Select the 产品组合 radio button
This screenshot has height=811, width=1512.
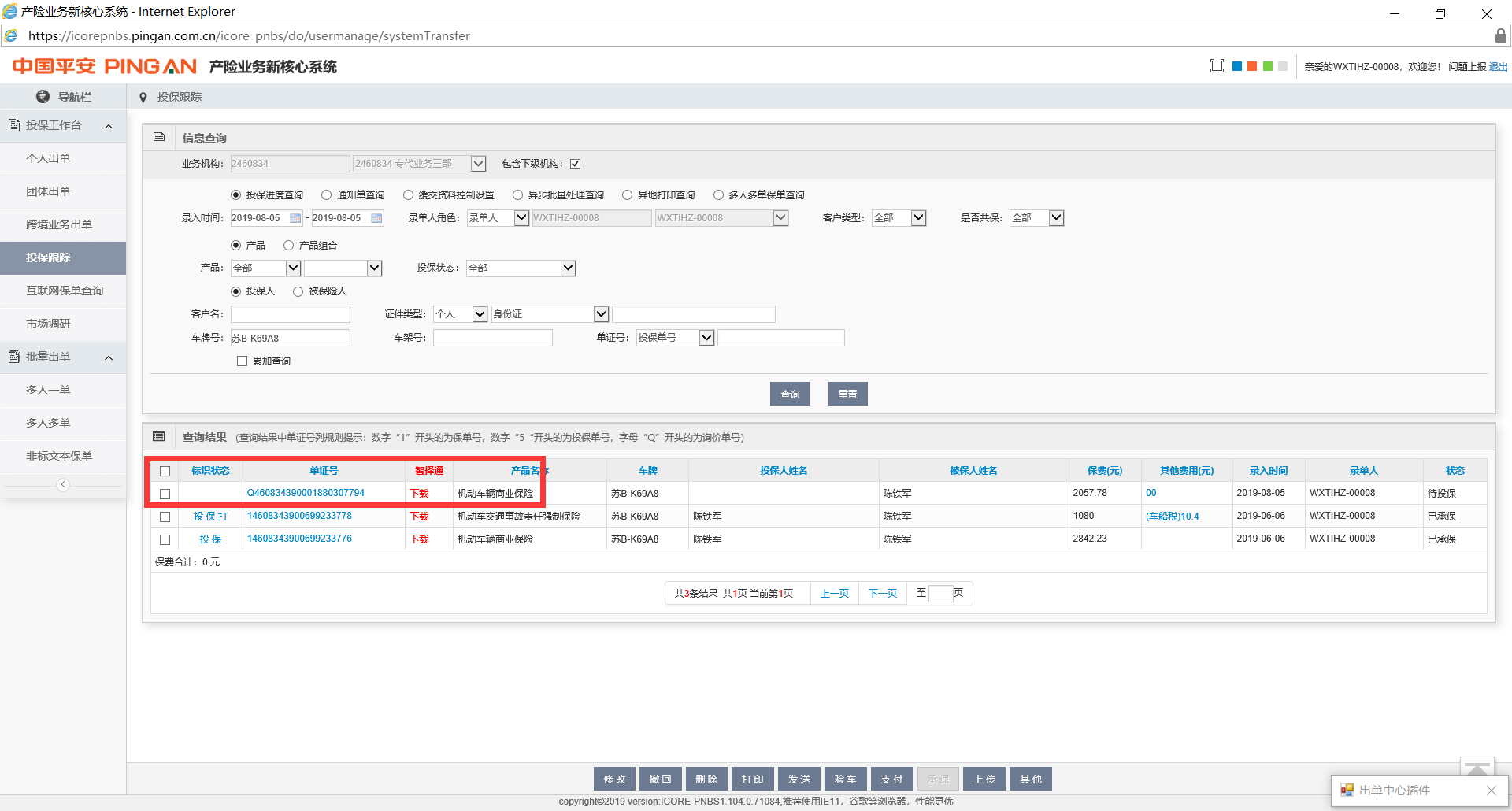point(288,245)
